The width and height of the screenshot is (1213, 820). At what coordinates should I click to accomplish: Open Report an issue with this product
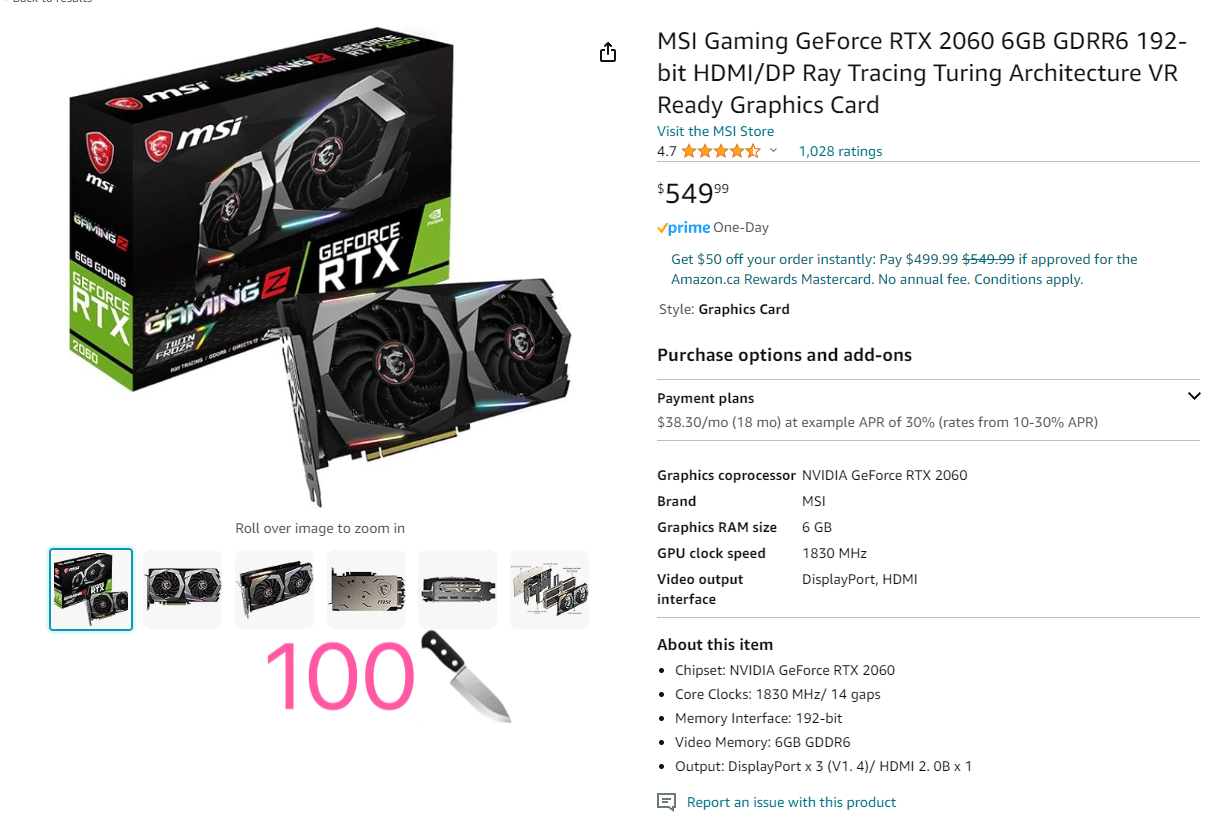pos(791,802)
